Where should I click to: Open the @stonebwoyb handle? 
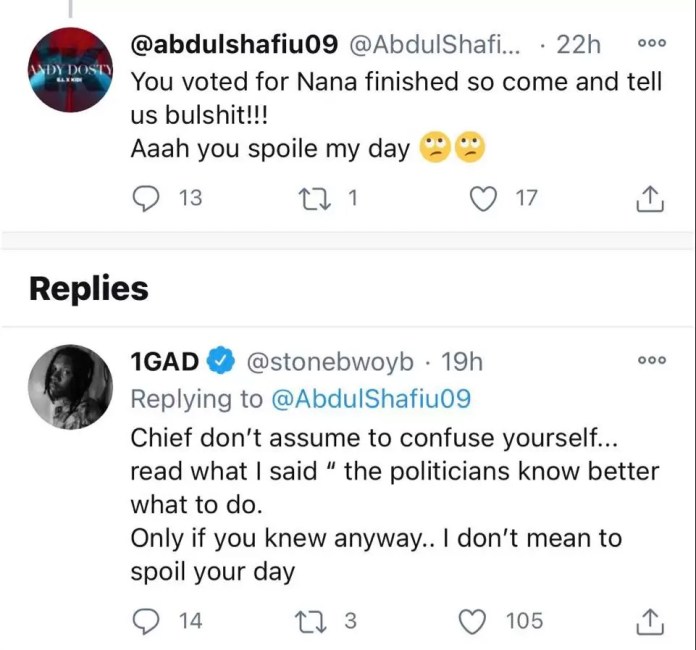click(x=330, y=361)
